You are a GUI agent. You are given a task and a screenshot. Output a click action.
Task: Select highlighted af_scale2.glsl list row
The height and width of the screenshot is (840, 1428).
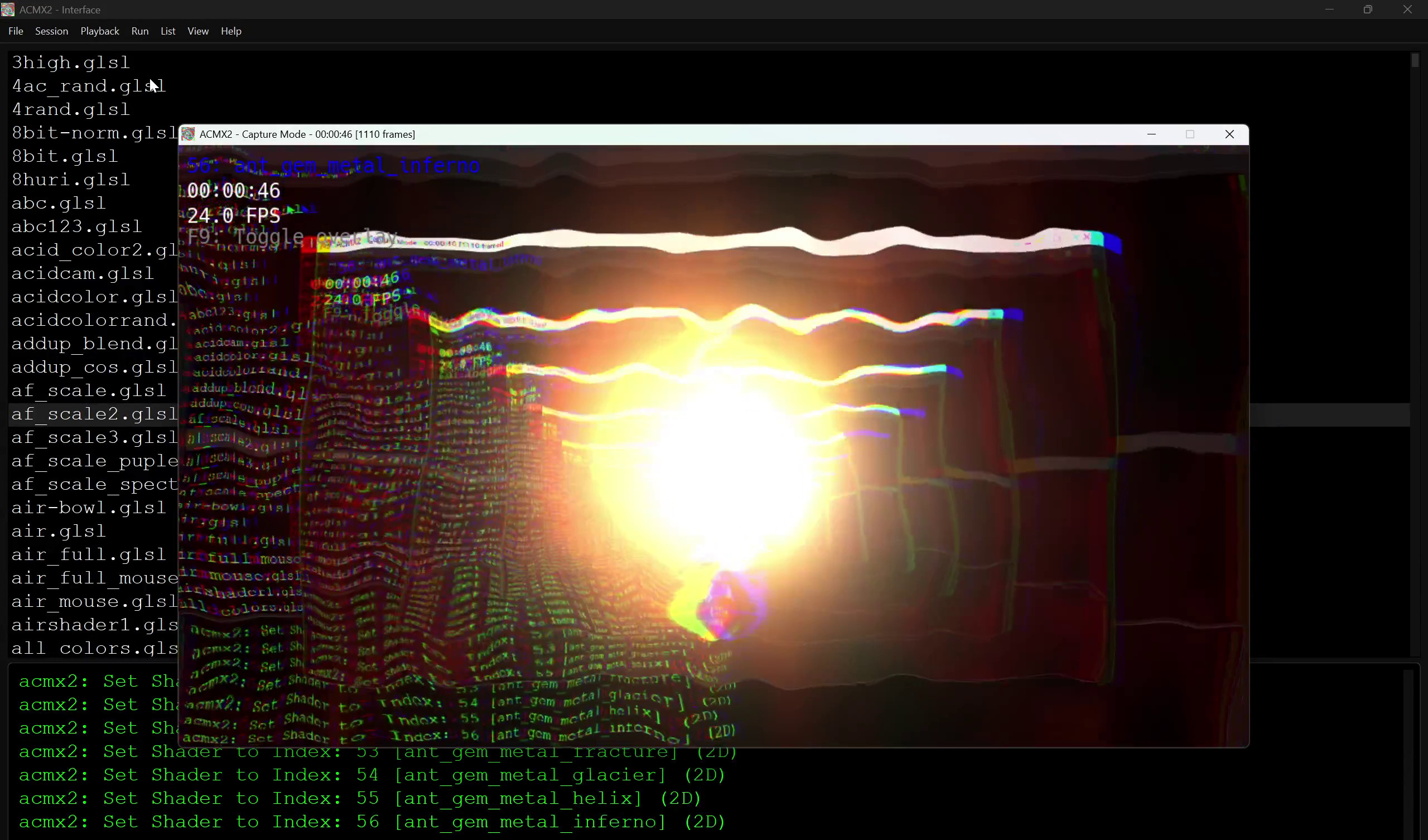[94, 414]
